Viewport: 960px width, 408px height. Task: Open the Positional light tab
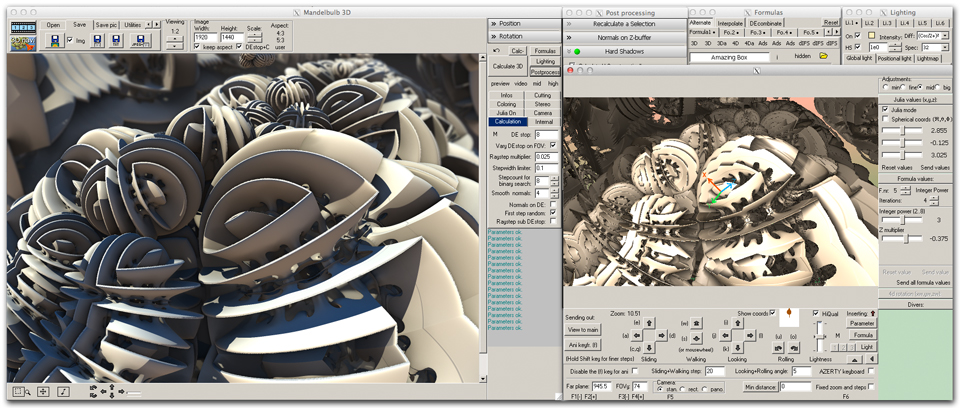point(895,58)
